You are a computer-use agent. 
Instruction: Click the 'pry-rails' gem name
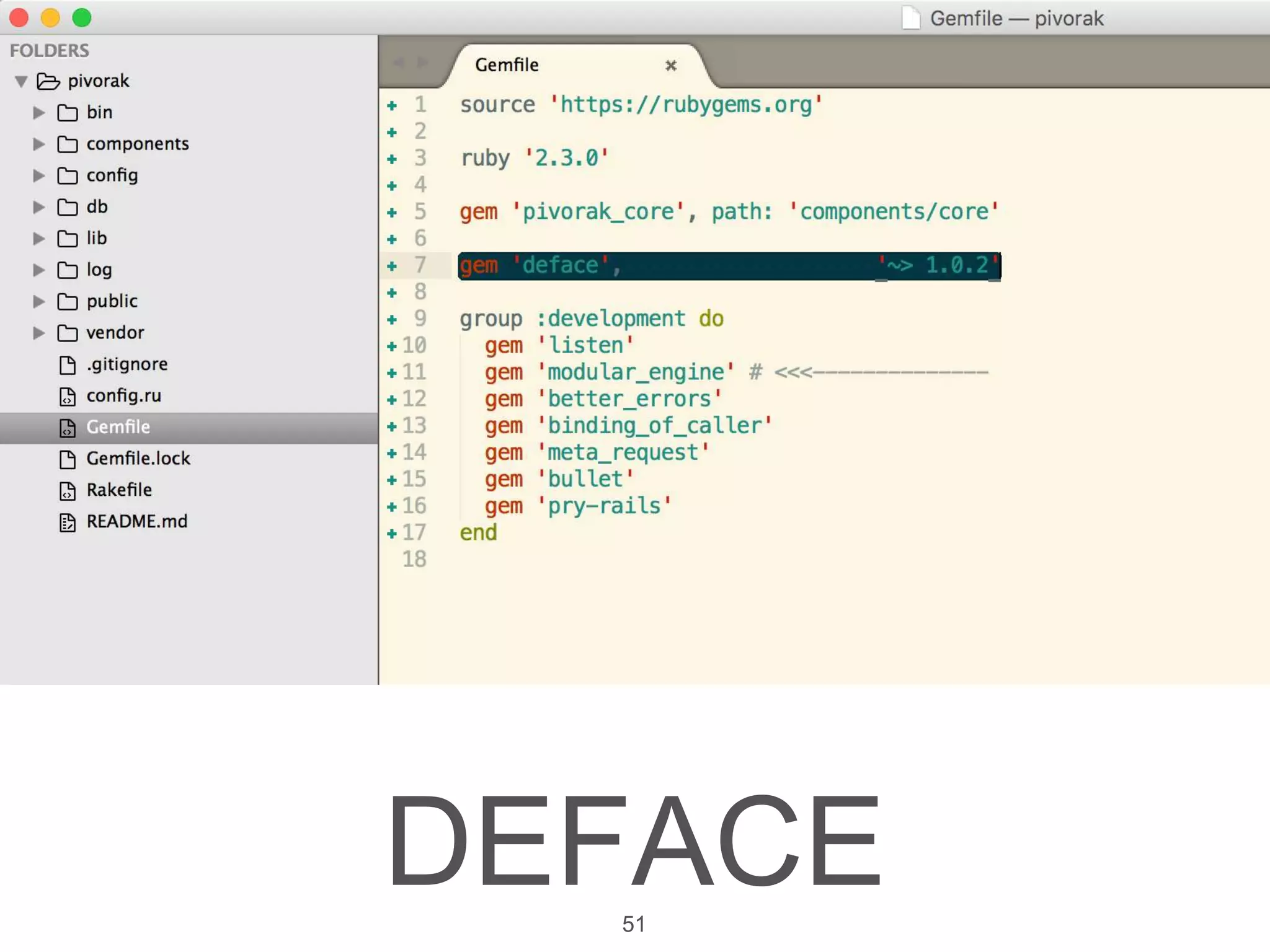605,506
